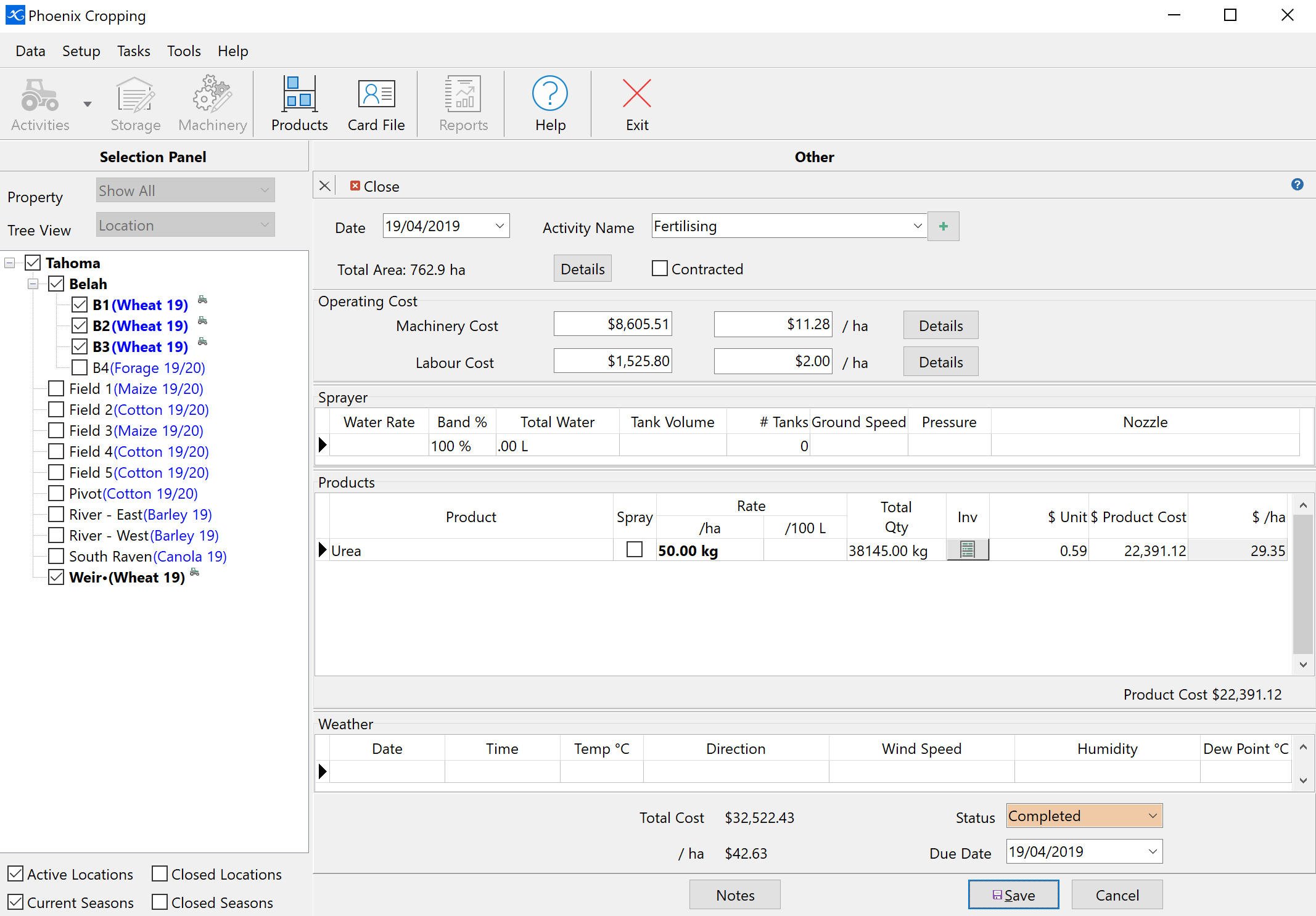Collapse the Belah tree node
The width and height of the screenshot is (1316, 916).
point(33,284)
